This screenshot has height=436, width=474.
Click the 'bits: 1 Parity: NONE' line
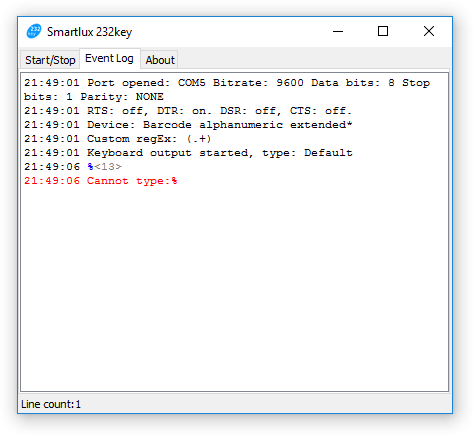click(94, 97)
